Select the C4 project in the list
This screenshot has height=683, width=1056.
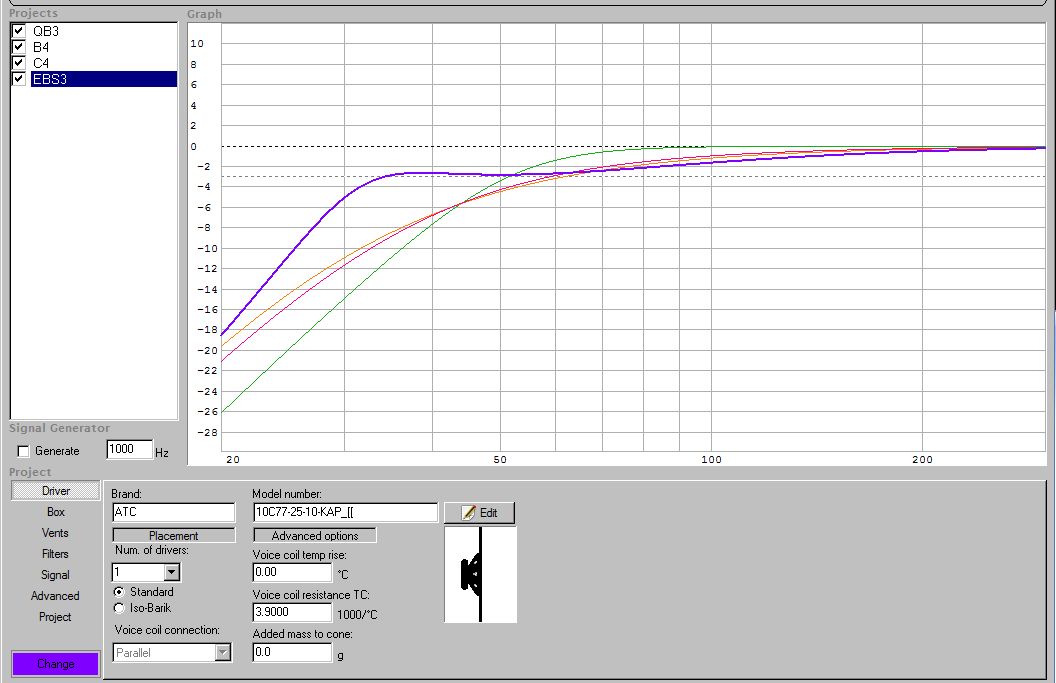[x=41, y=63]
